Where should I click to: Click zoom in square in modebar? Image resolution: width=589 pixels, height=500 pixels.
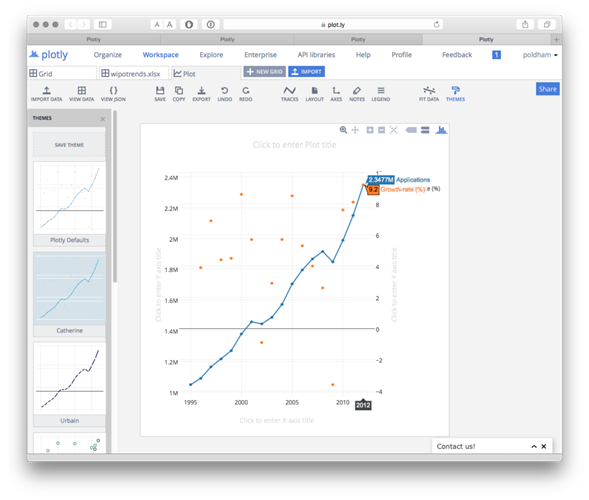pos(370,130)
